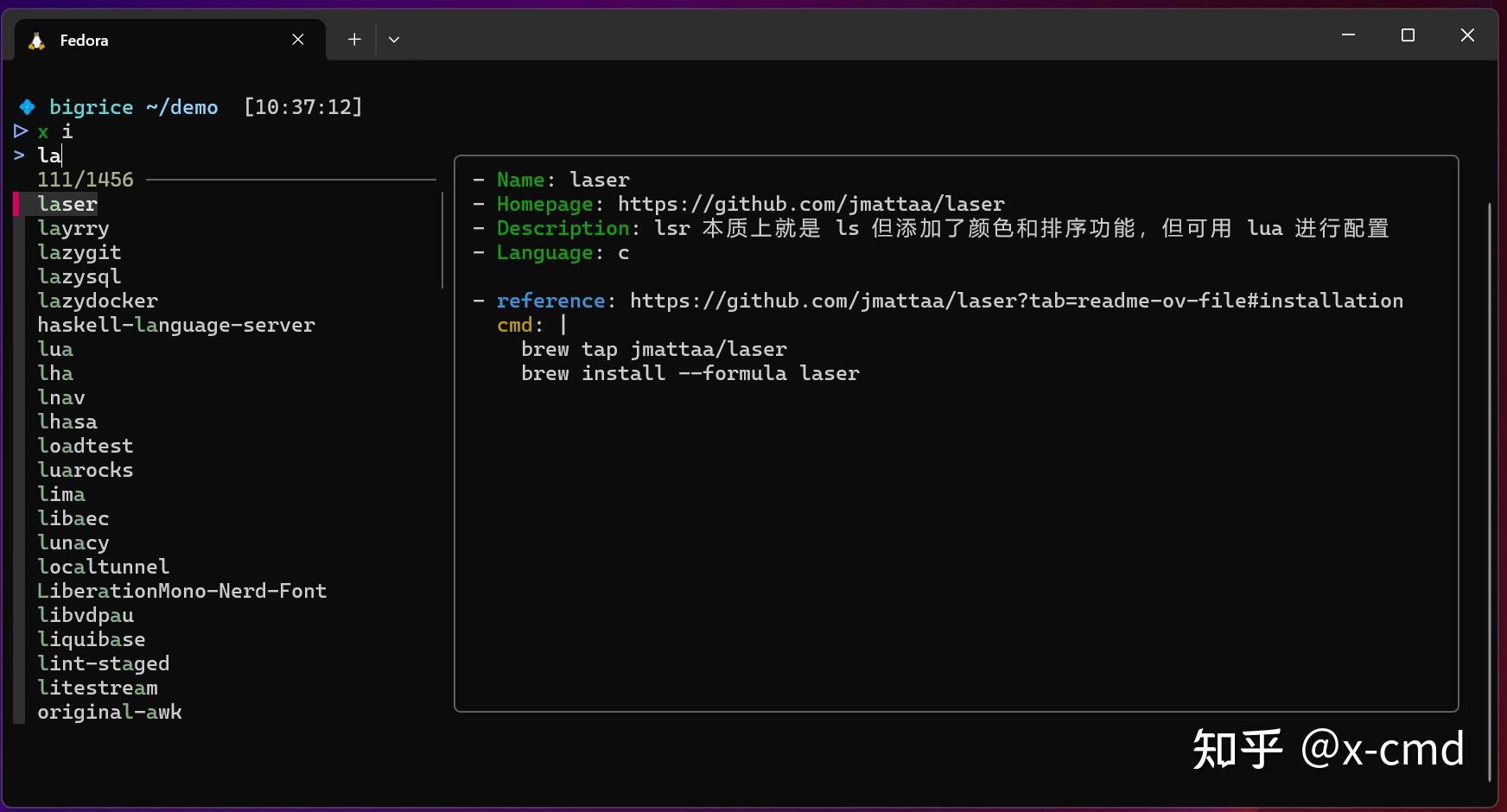Viewport: 1507px width, 812px height.
Task: Select "lnav" in the results list
Action: tap(60, 397)
